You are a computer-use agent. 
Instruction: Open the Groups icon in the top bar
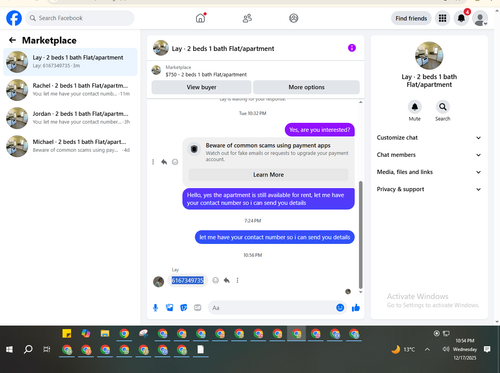(293, 18)
